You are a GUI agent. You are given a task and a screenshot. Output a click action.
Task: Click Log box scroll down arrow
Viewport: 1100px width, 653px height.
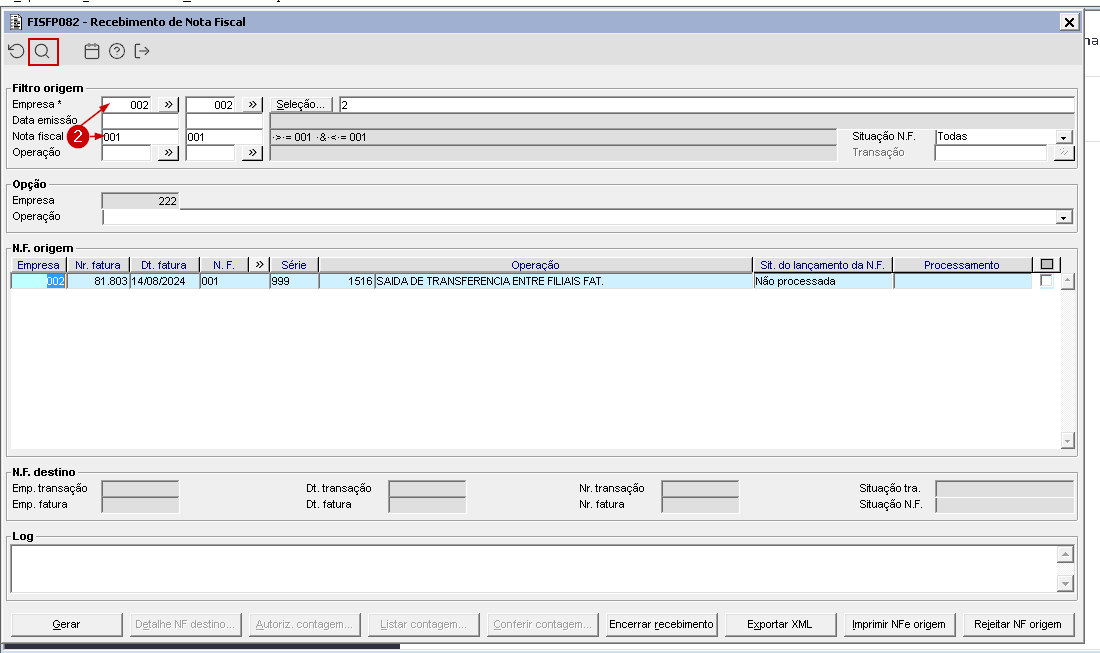(x=1066, y=584)
